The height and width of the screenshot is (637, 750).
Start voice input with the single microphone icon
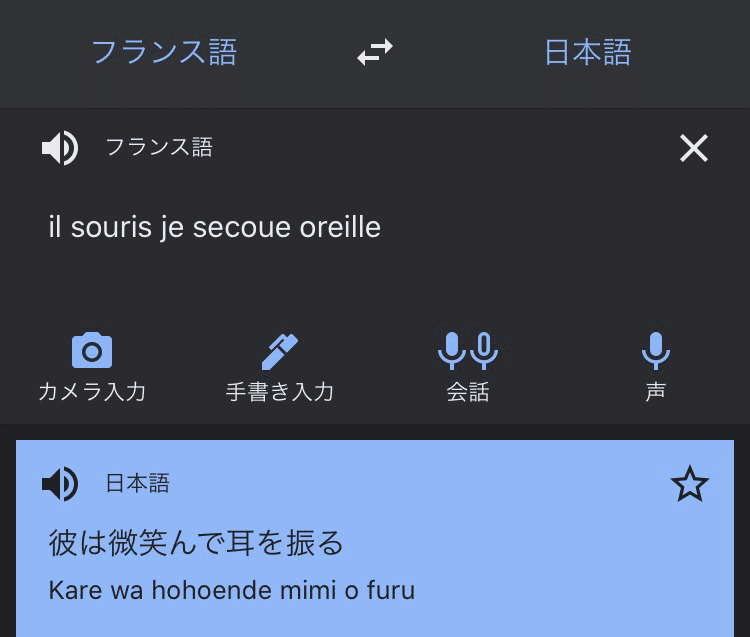655,351
